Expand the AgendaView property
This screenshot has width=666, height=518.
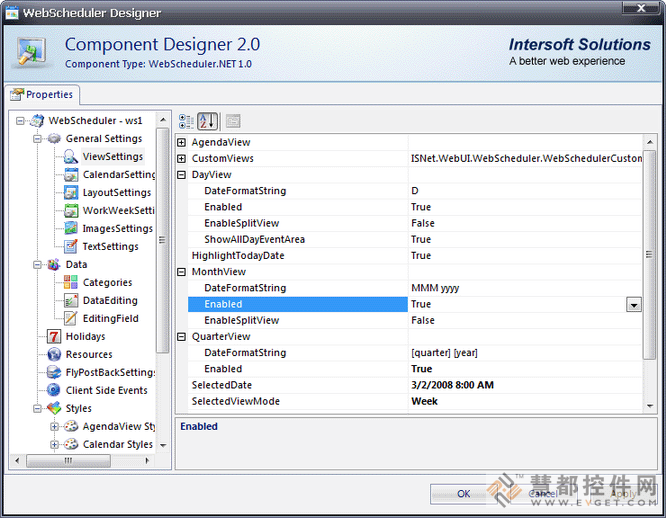point(181,142)
